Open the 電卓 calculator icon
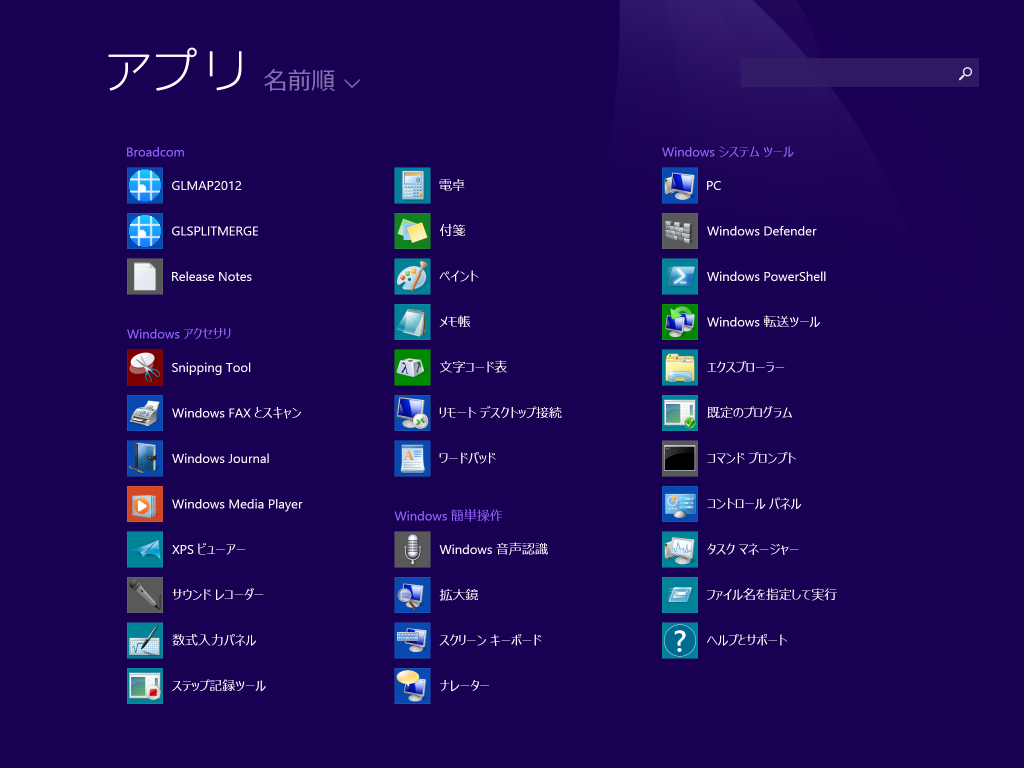Viewport: 1024px width, 768px height. [x=412, y=185]
